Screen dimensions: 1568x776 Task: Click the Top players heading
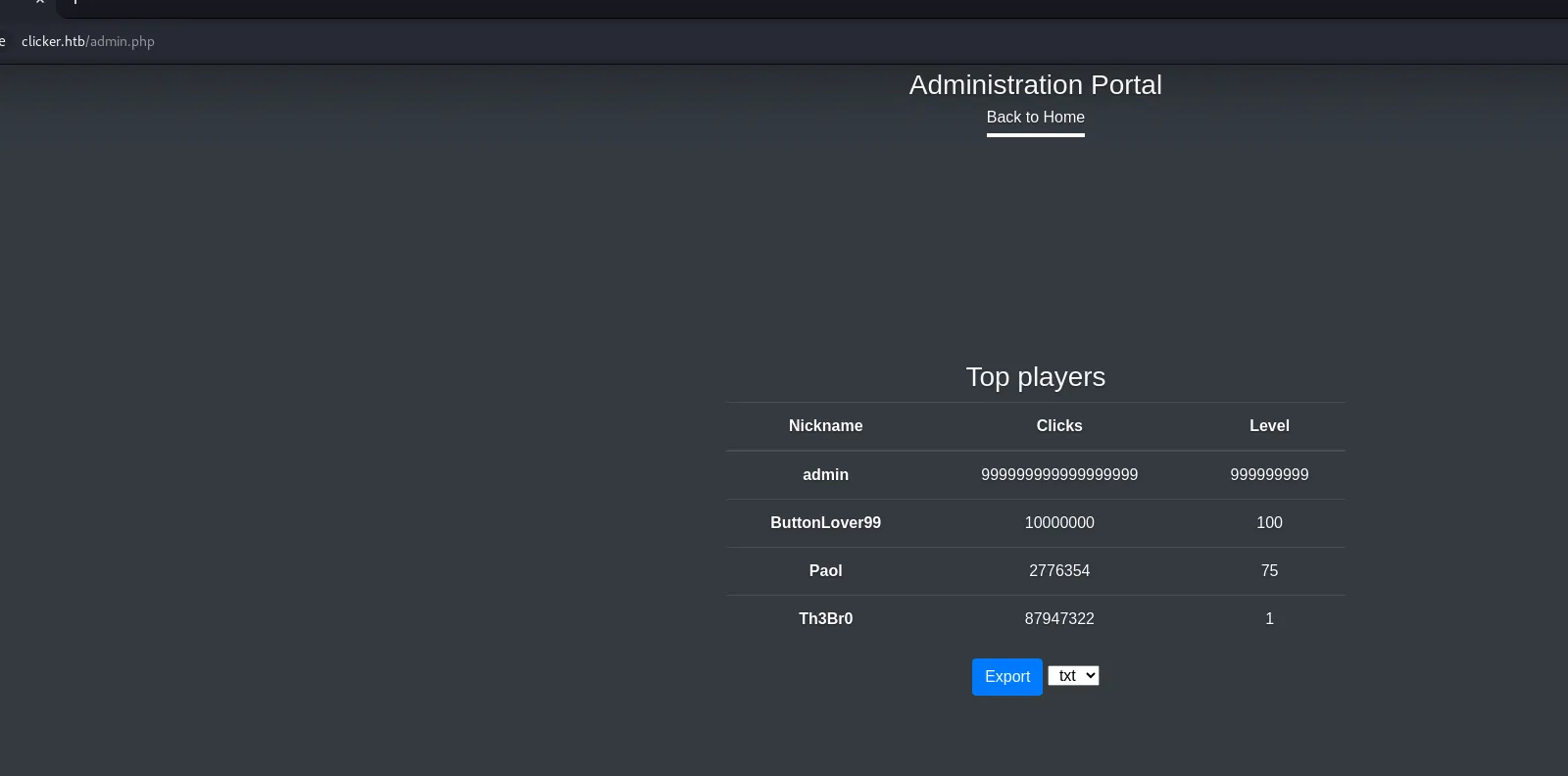(x=1035, y=377)
